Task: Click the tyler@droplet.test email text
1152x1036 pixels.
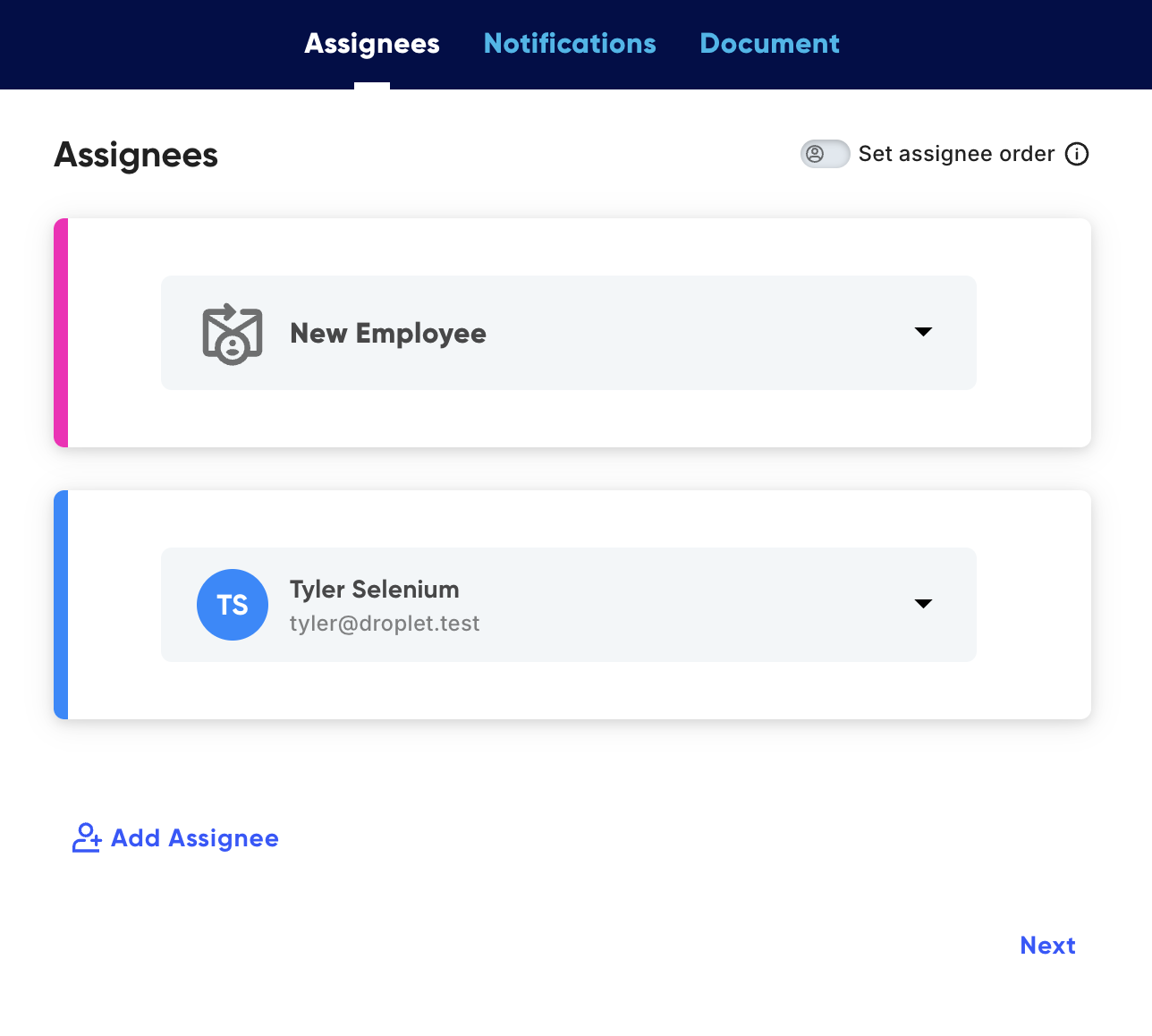Action: 385,624
